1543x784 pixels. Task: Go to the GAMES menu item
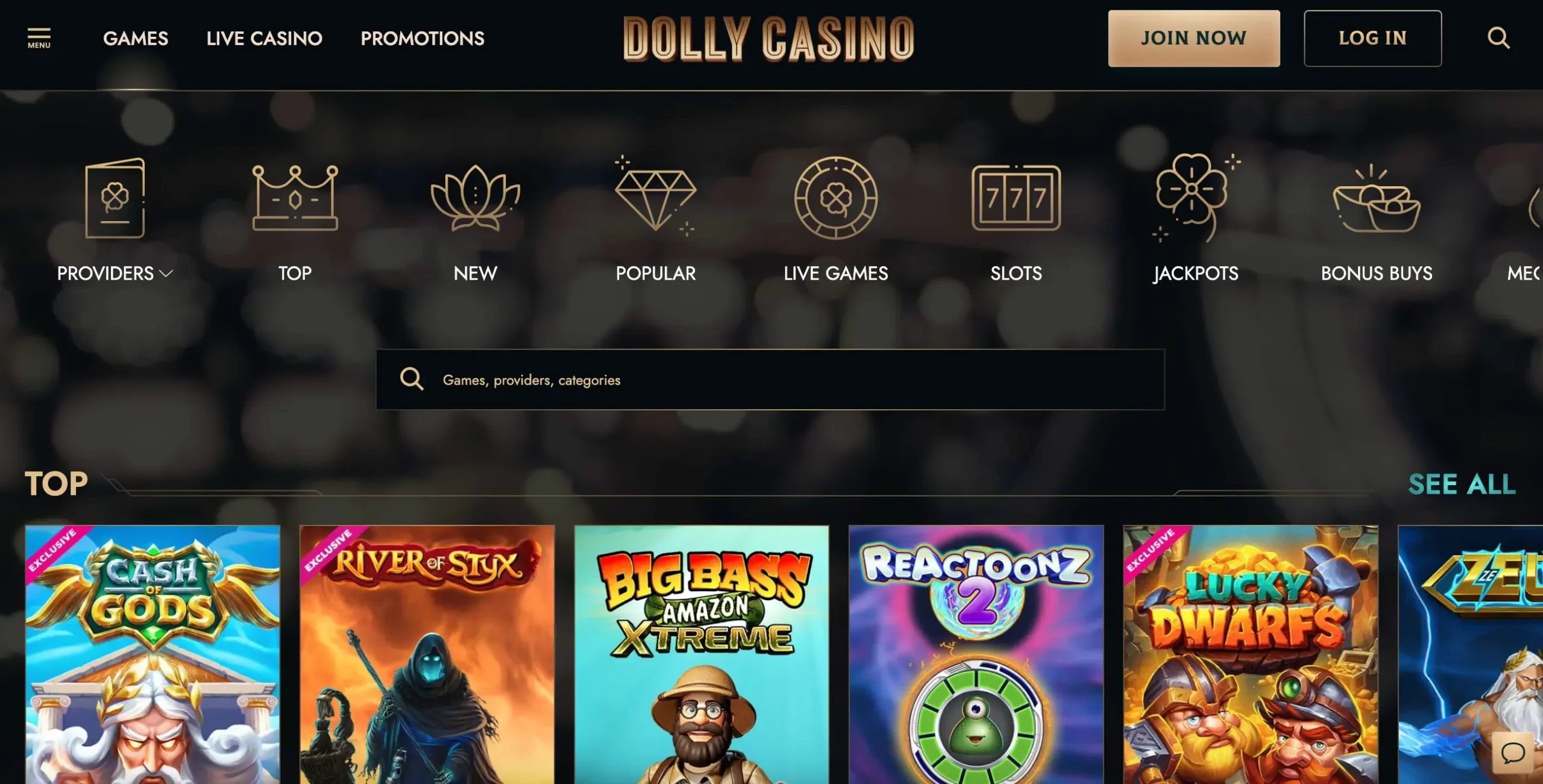coord(136,39)
